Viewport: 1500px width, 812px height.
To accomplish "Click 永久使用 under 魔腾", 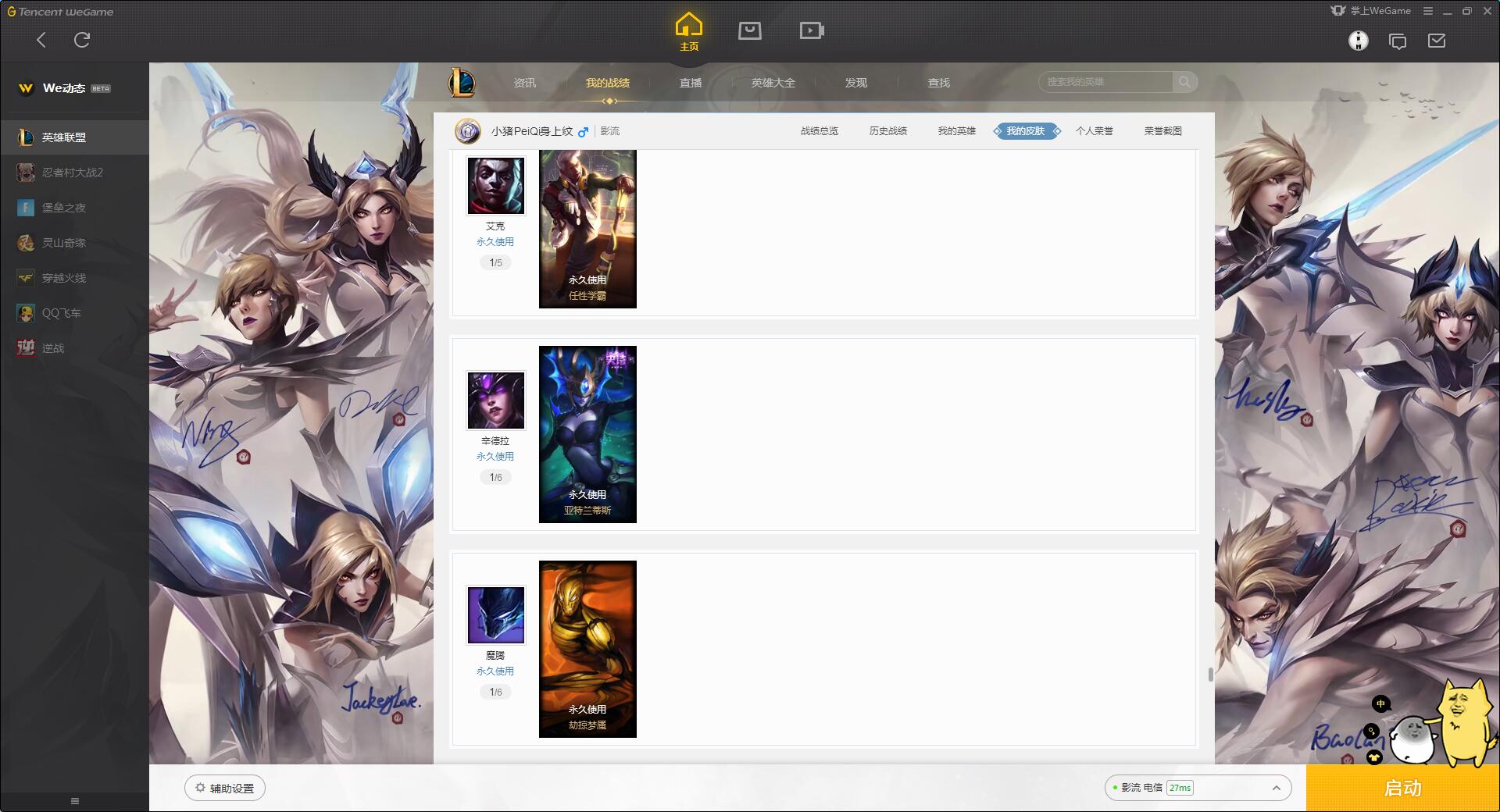I will (495, 671).
